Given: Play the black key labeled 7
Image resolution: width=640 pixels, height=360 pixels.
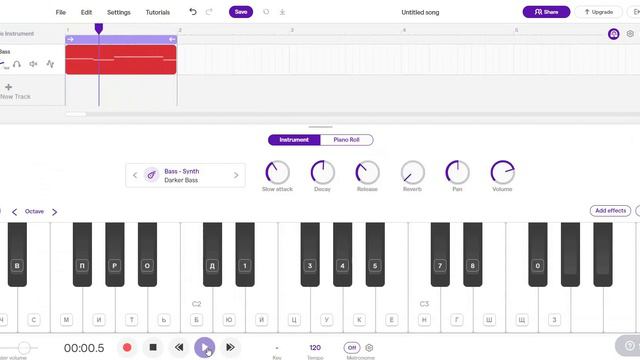Looking at the screenshot, I should pyautogui.click(x=440, y=254).
